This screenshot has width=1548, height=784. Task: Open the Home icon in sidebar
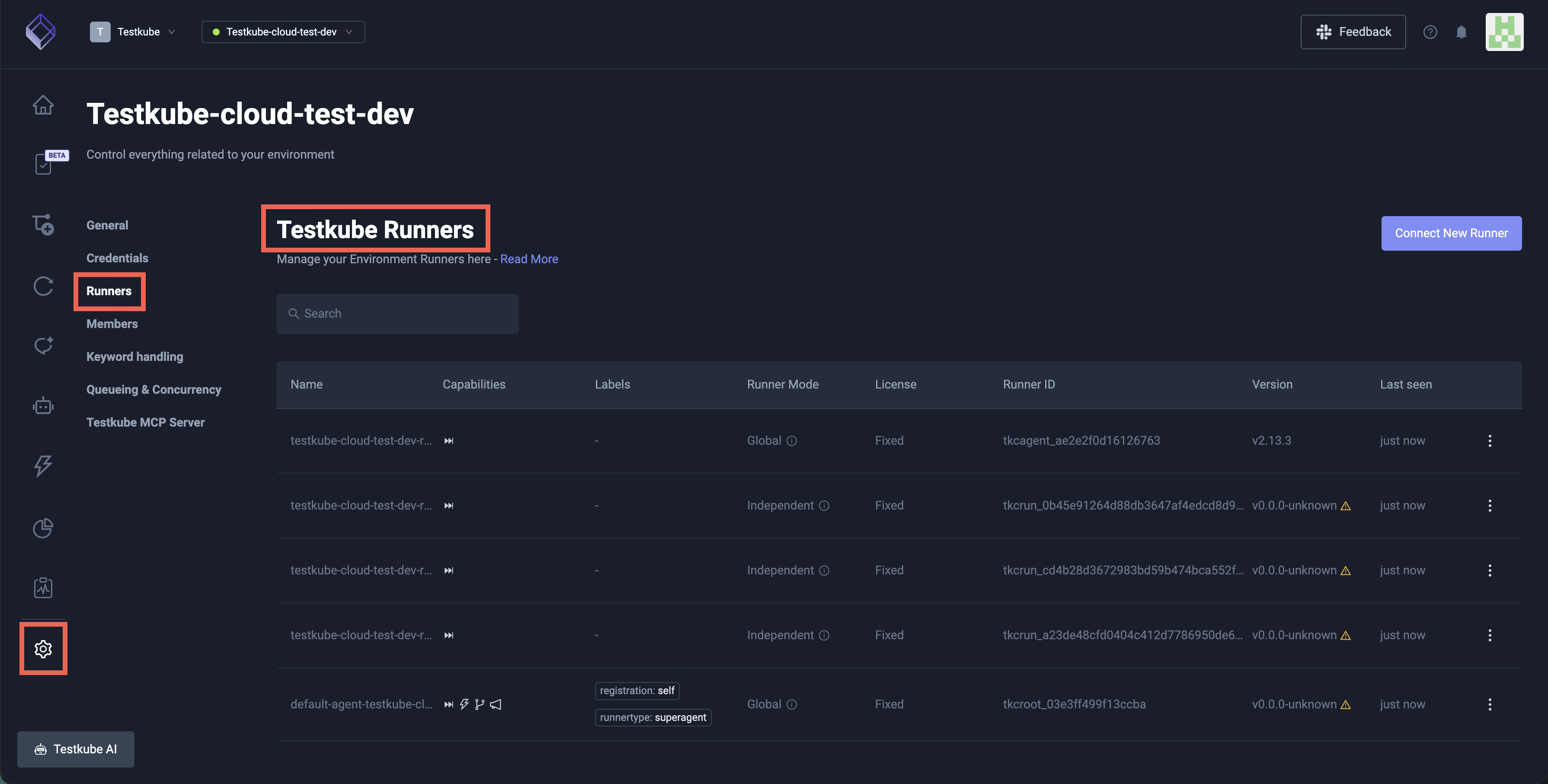[x=43, y=105]
